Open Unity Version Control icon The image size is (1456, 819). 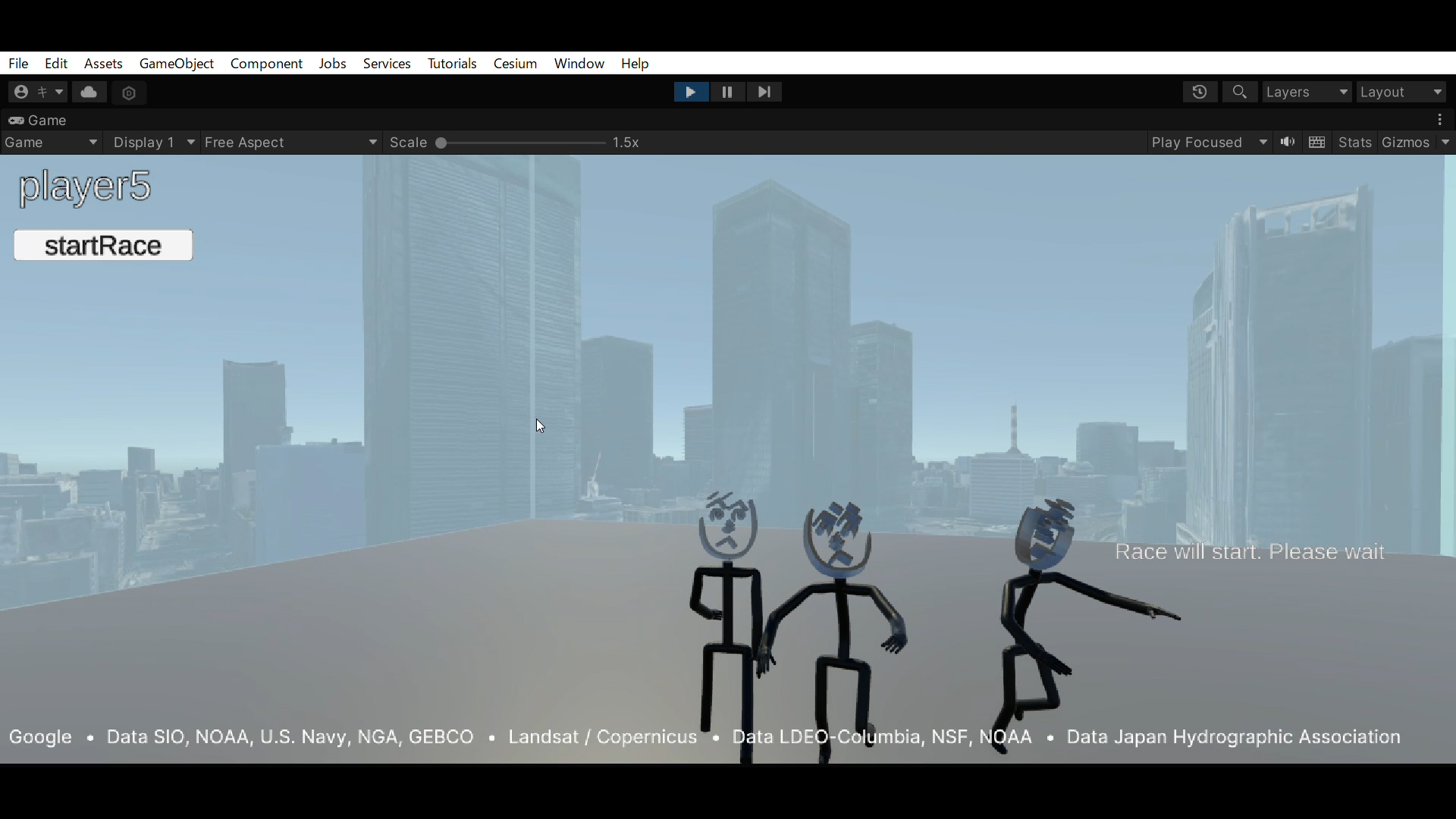(x=129, y=93)
